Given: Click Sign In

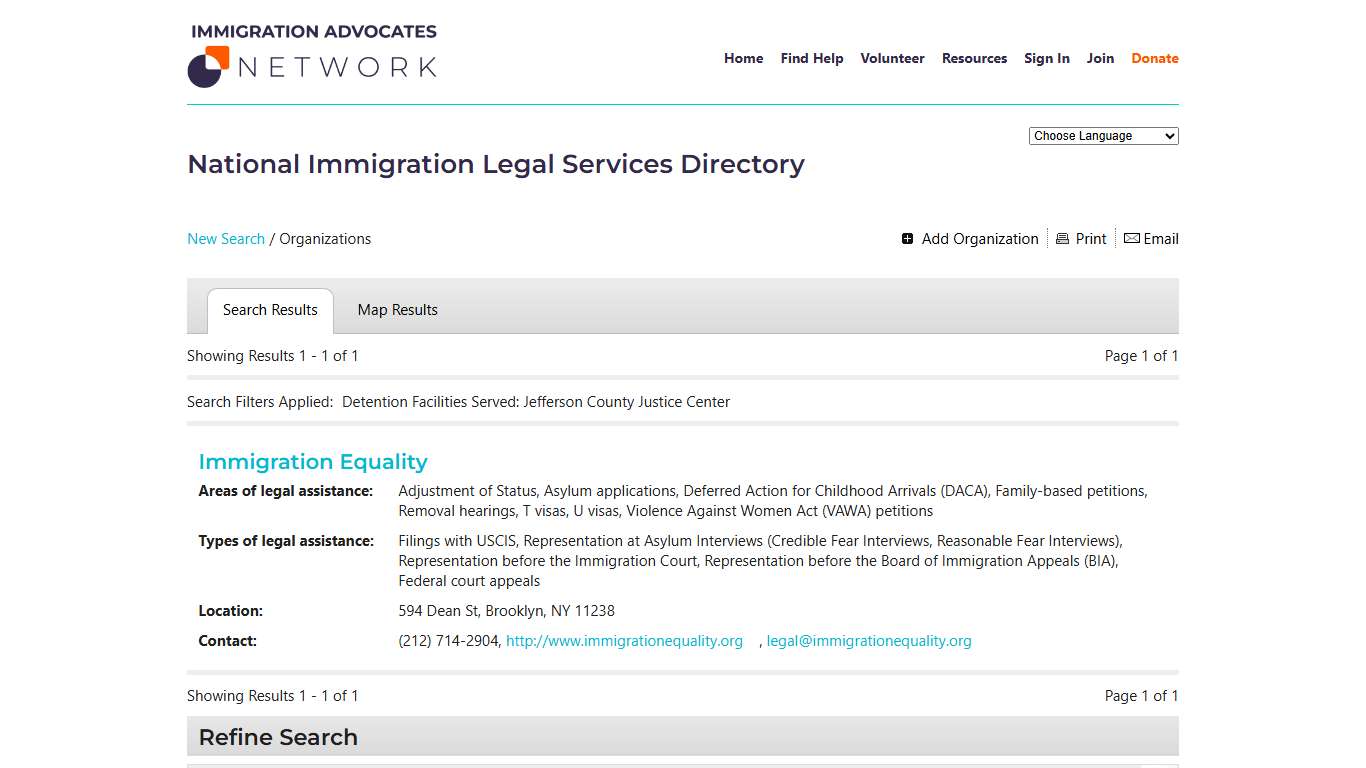Looking at the screenshot, I should tap(1047, 58).
